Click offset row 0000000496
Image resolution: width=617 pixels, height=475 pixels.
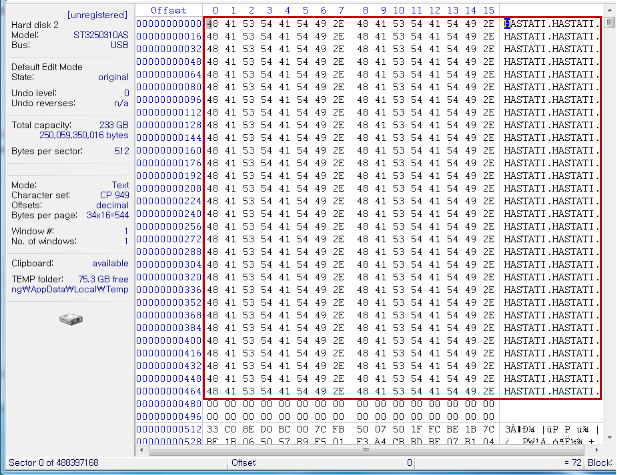coord(169,417)
